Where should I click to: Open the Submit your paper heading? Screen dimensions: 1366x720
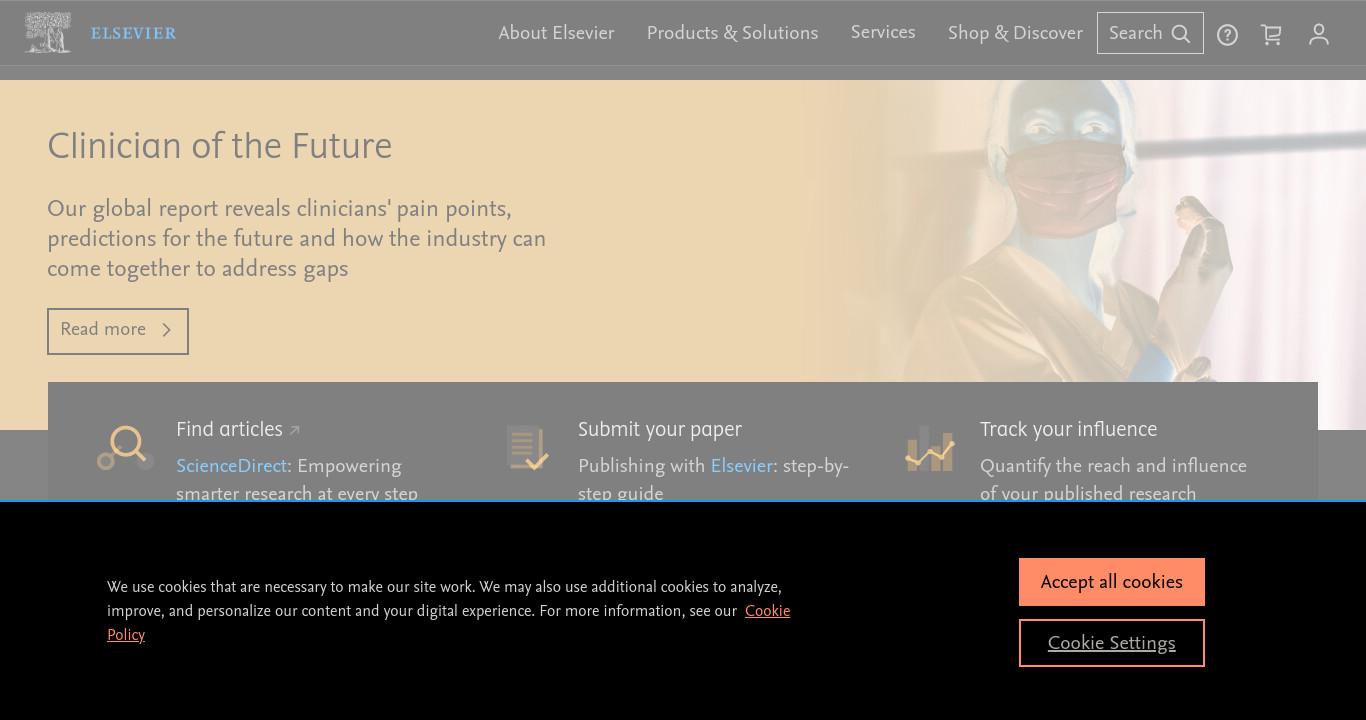click(x=660, y=430)
